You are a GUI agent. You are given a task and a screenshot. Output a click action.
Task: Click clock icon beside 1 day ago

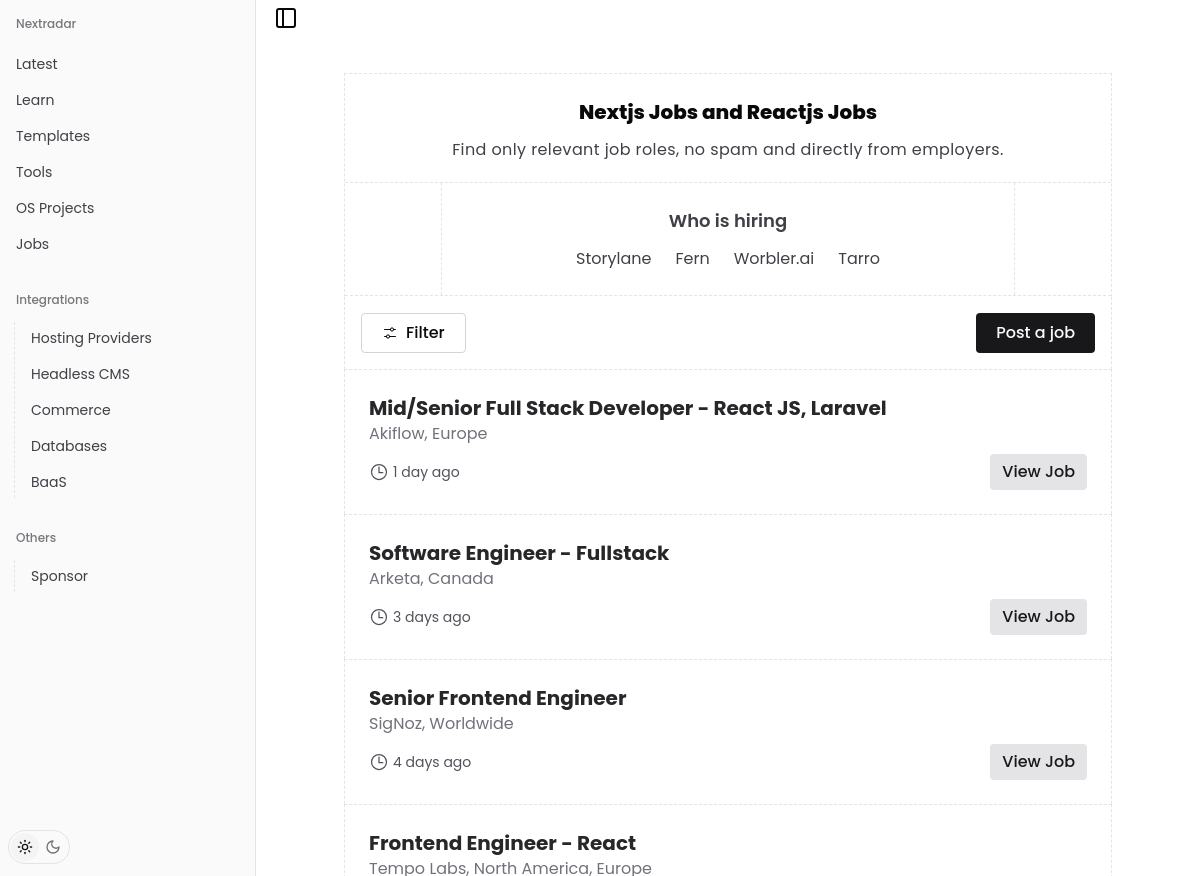point(379,472)
